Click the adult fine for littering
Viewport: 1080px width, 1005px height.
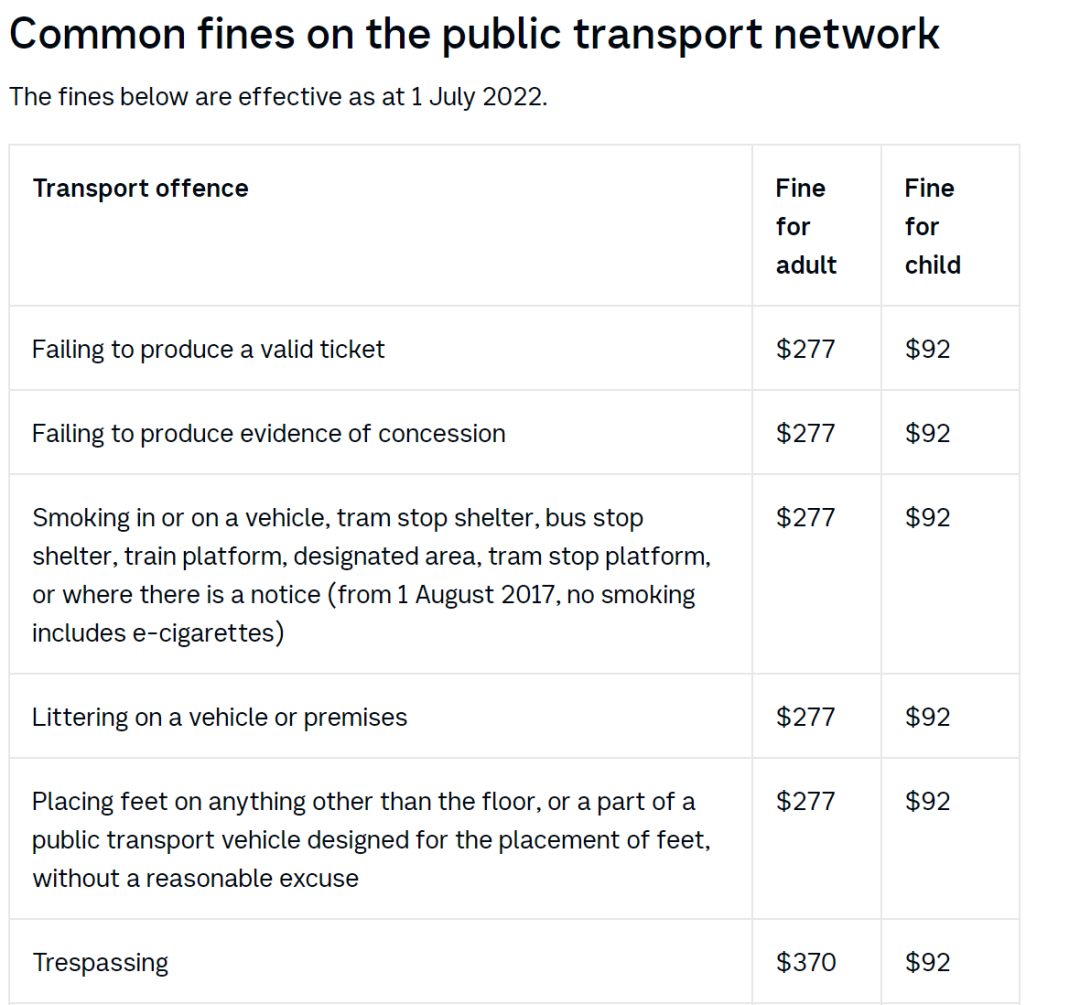805,717
